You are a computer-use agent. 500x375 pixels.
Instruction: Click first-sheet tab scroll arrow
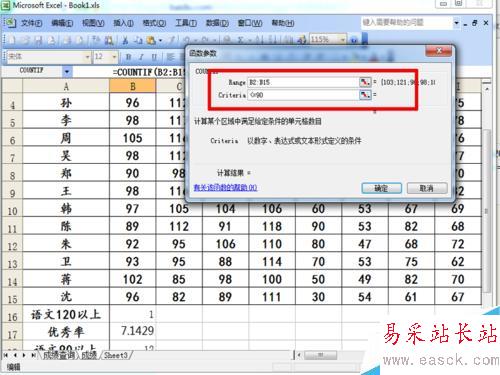point(6,355)
